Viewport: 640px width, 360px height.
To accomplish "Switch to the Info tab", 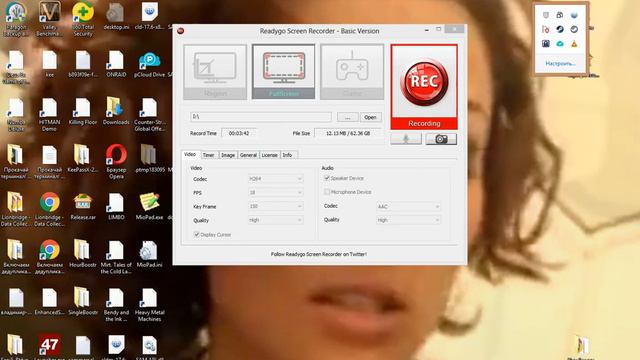I will click(x=288, y=155).
